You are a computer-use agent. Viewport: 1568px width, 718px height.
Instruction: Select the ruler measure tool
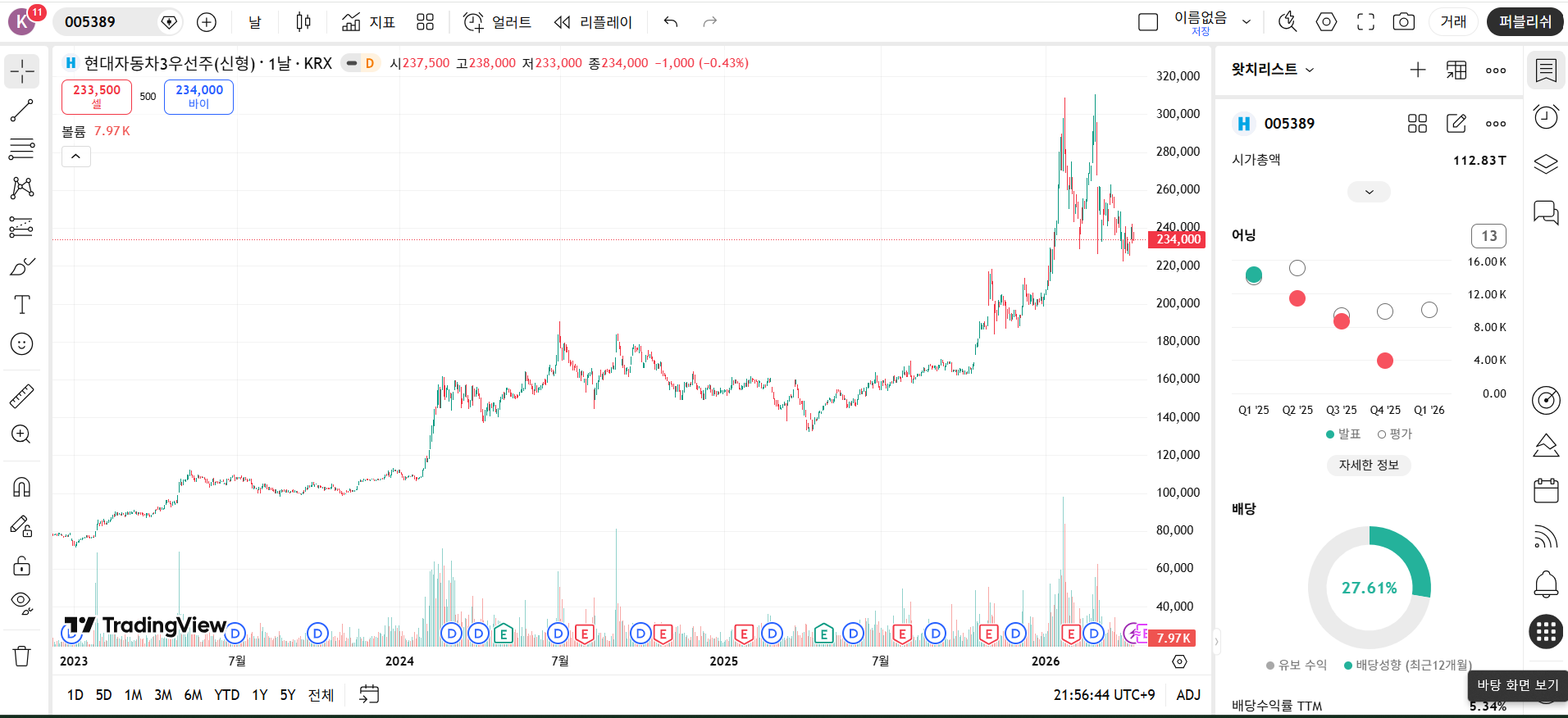pos(22,396)
